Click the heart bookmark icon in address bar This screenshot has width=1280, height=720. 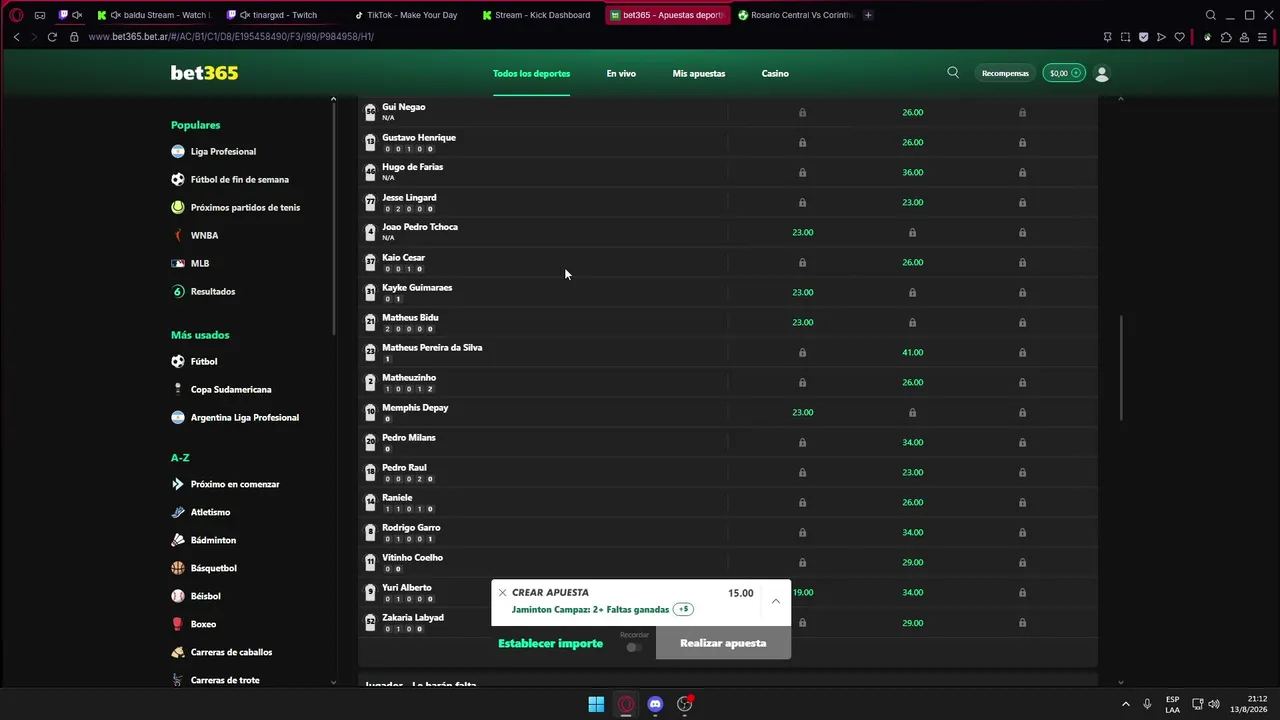coord(1179,37)
